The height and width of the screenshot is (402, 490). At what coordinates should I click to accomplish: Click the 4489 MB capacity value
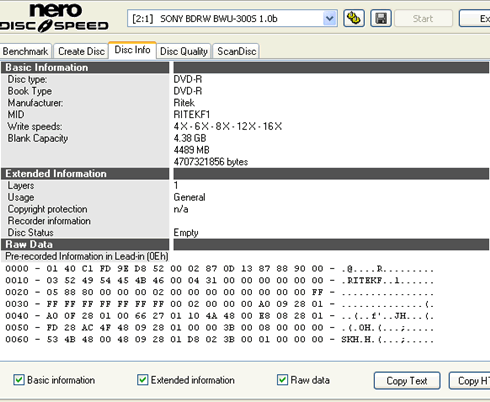191,150
